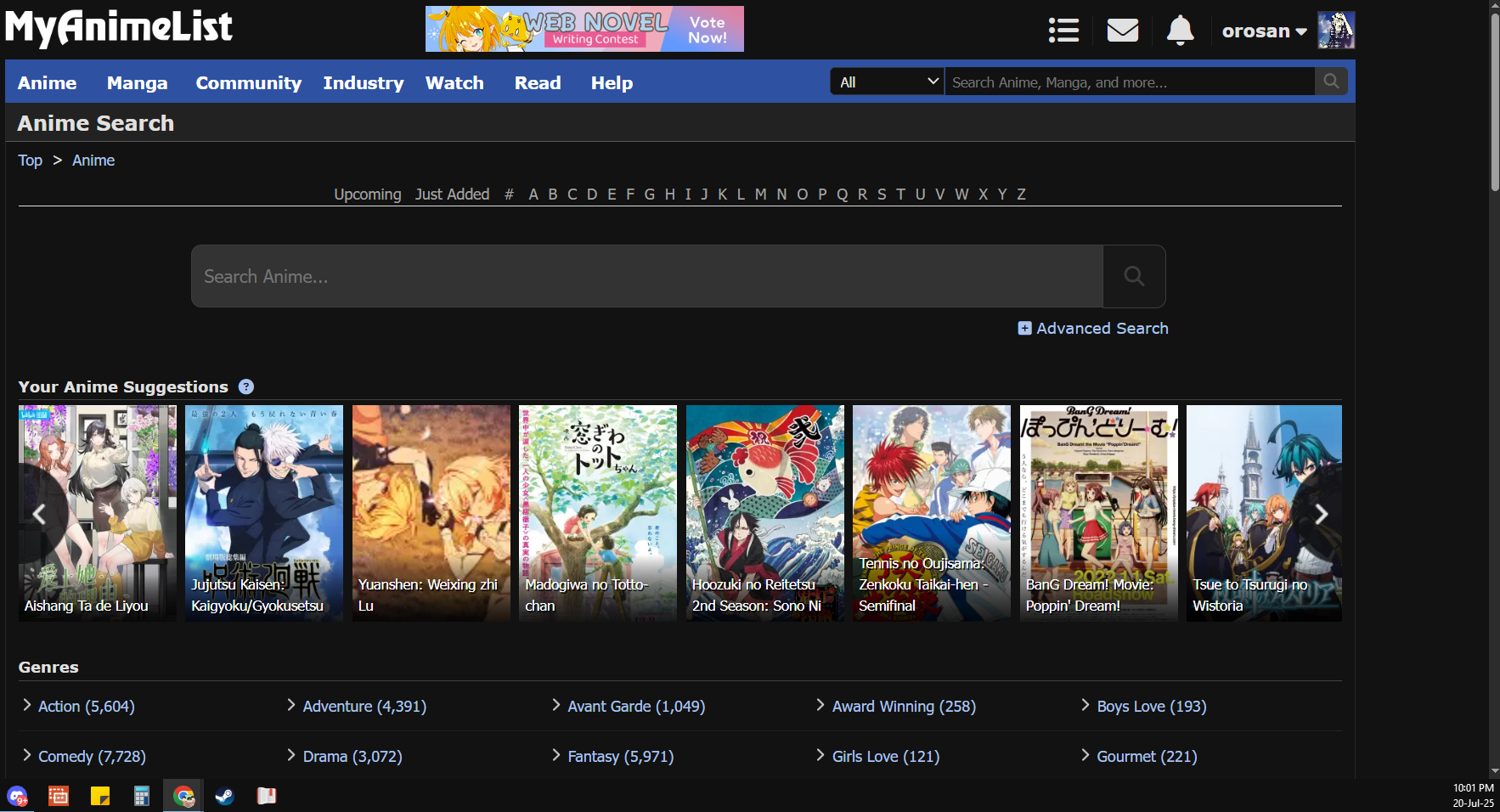
Task: Open the calculator taskbar icon
Action: click(142, 796)
